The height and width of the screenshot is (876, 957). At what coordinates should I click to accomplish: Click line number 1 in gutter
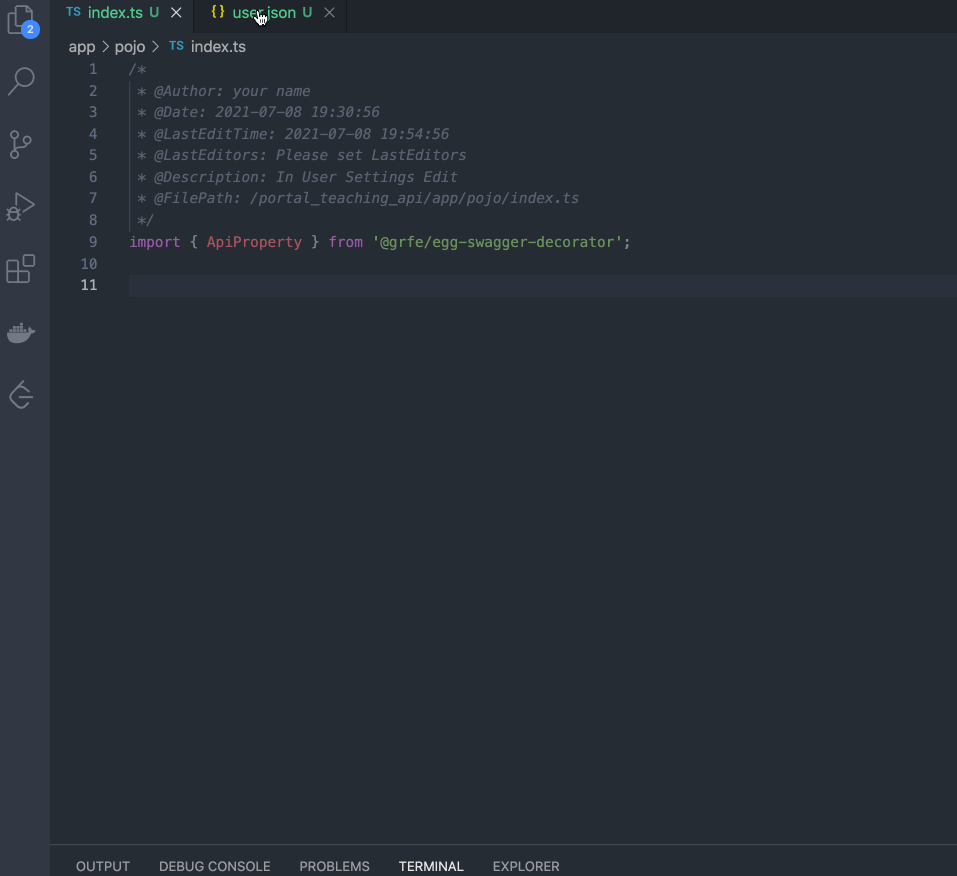click(x=93, y=70)
